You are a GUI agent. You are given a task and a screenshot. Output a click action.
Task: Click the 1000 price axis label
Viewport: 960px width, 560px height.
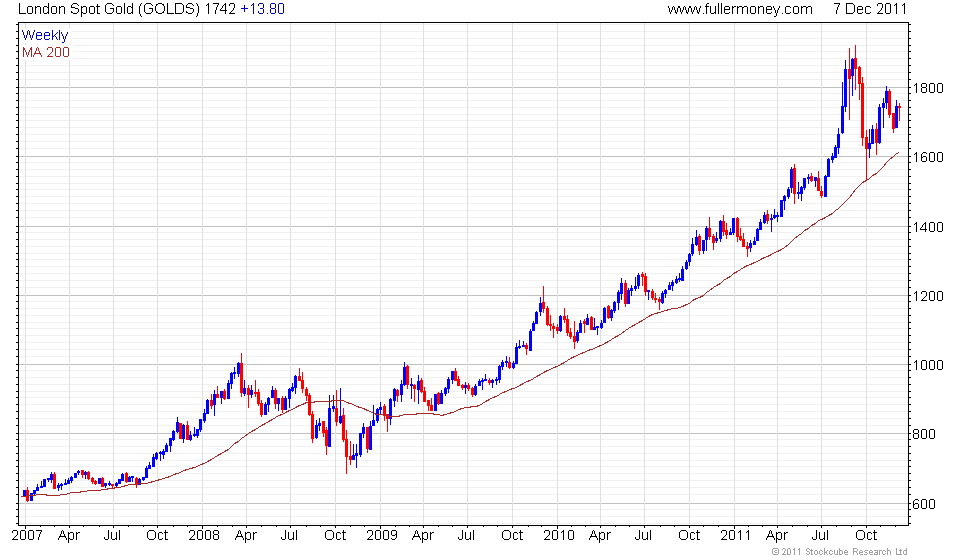(x=928, y=365)
